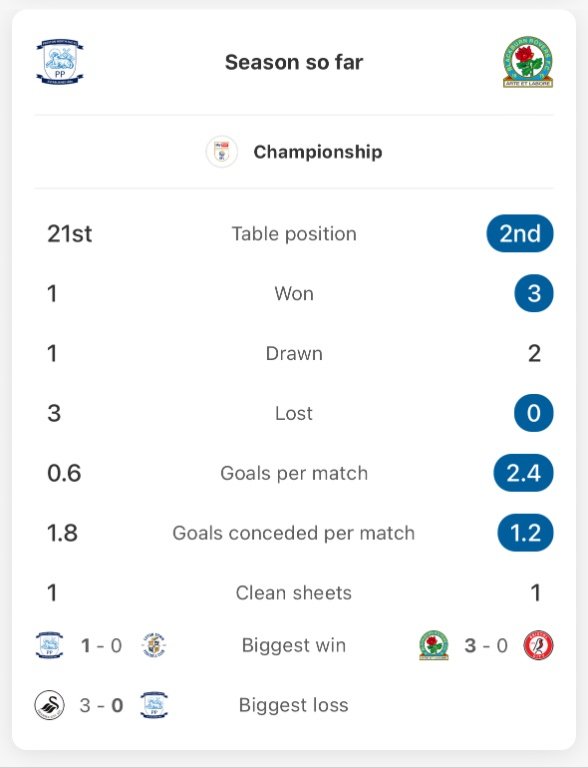This screenshot has height=768, width=588.
Task: Click the Season so far heading
Action: [x=294, y=62]
